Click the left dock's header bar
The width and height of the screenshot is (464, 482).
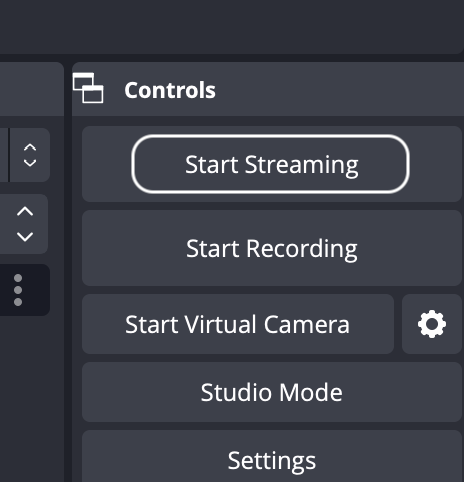(x=32, y=89)
